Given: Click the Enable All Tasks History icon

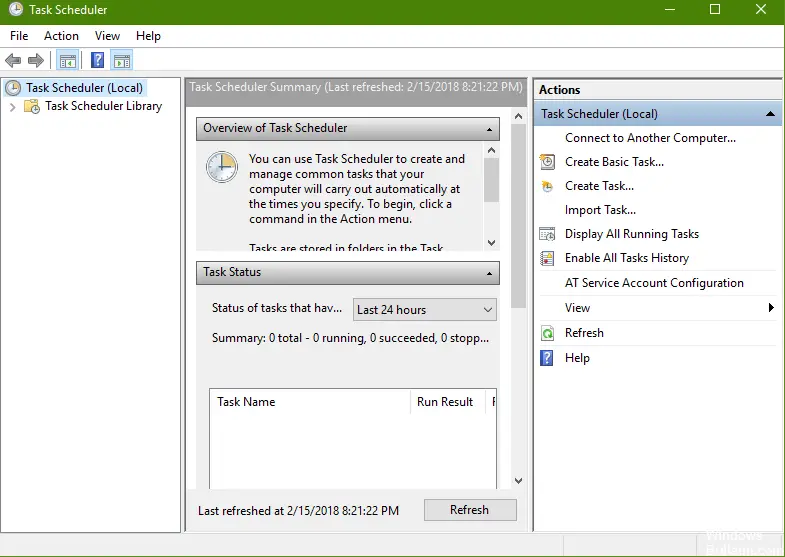Looking at the screenshot, I should (547, 258).
